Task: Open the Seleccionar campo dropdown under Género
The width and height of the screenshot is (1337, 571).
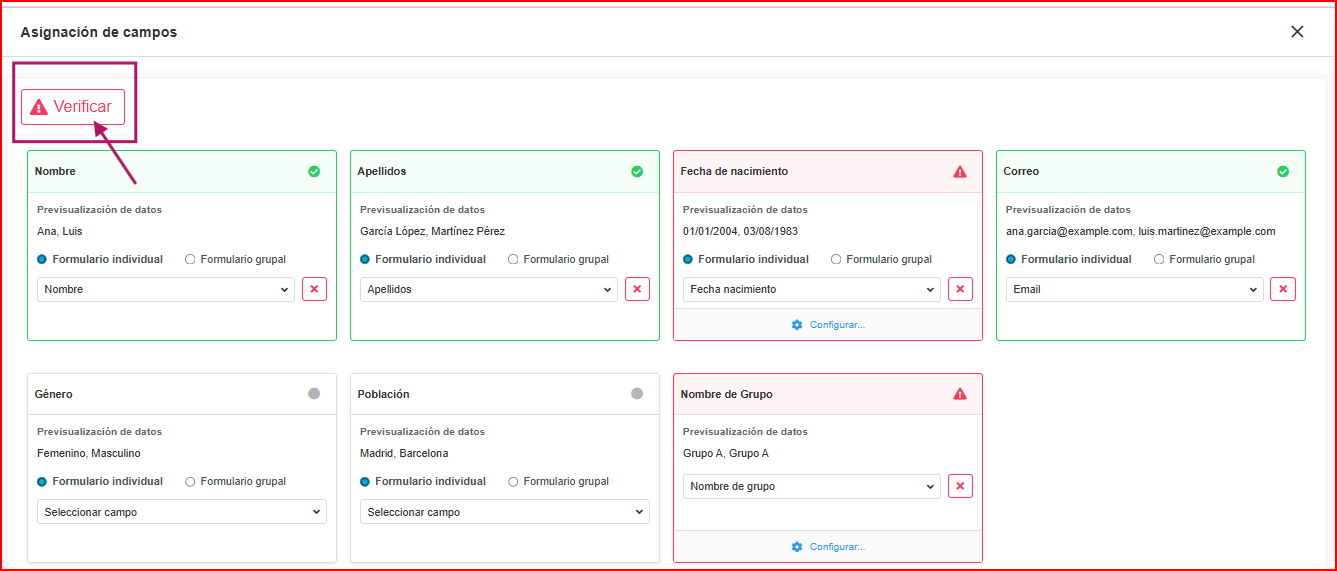Action: (182, 512)
